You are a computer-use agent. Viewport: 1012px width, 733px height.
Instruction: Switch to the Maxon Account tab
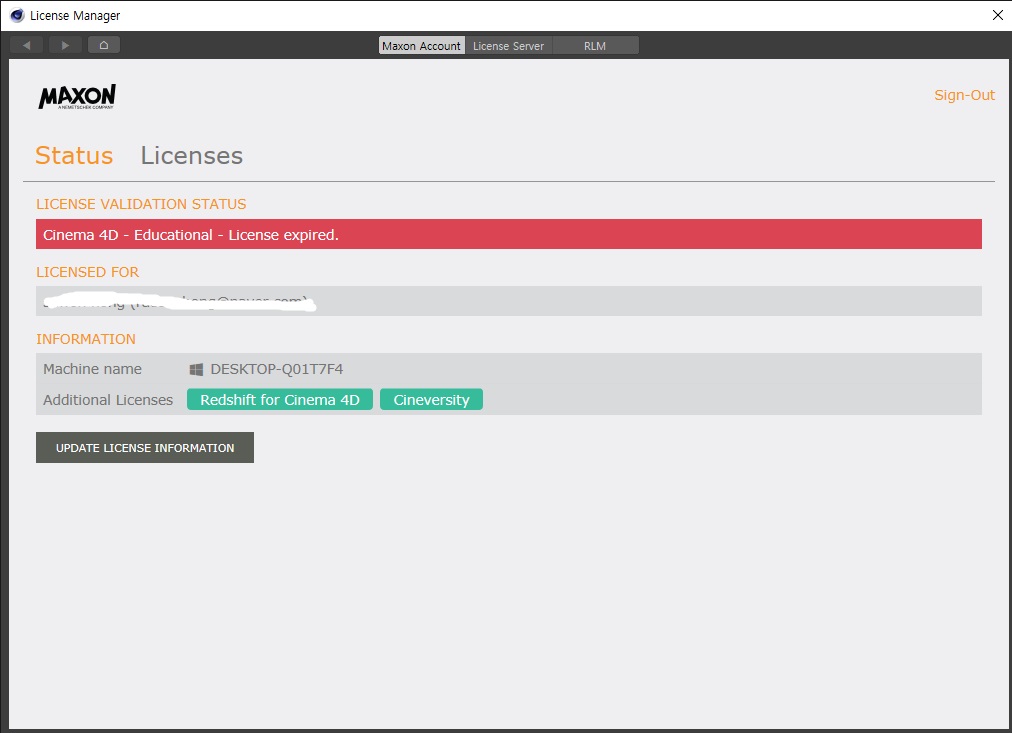tap(421, 46)
